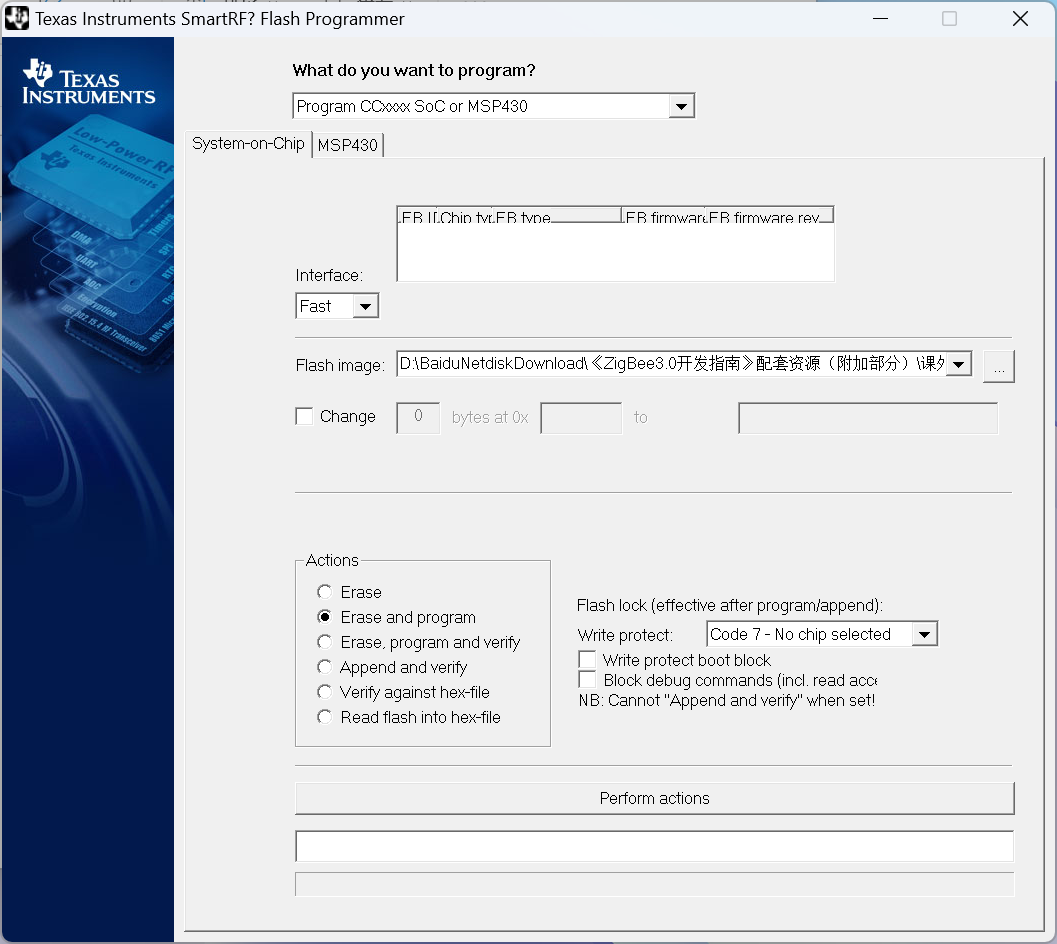The height and width of the screenshot is (944, 1057).
Task: Choose Erase, program and verify option
Action: pyautogui.click(x=325, y=642)
